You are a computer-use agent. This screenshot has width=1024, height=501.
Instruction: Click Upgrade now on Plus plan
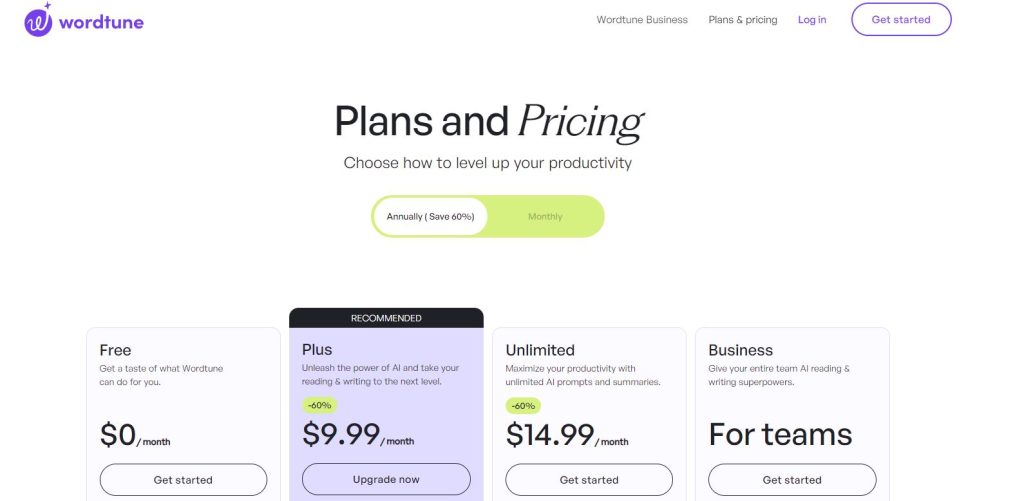click(x=386, y=479)
